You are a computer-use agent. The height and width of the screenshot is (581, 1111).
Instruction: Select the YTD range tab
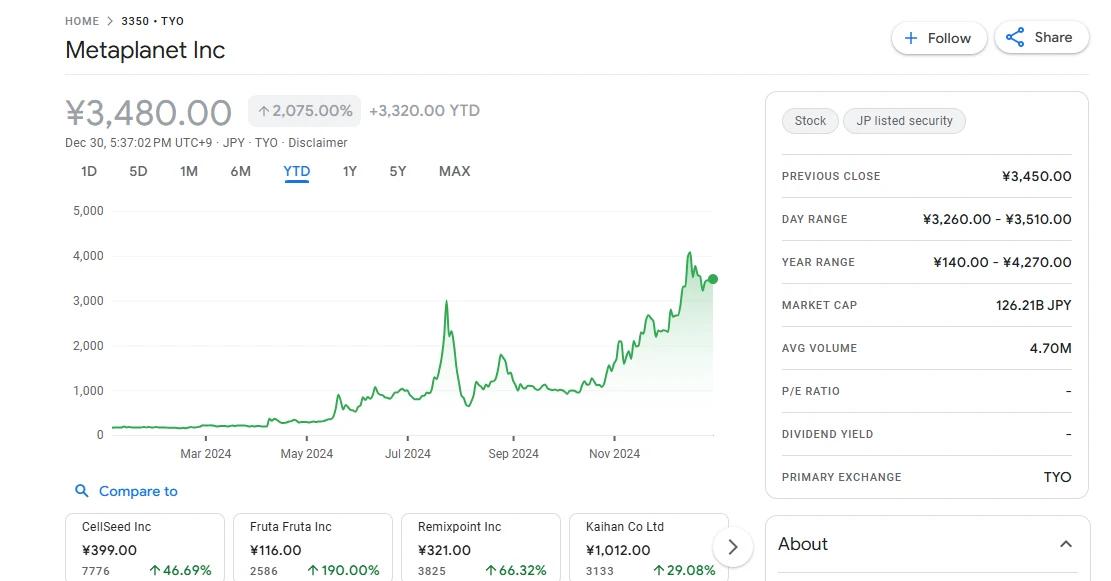click(x=296, y=171)
